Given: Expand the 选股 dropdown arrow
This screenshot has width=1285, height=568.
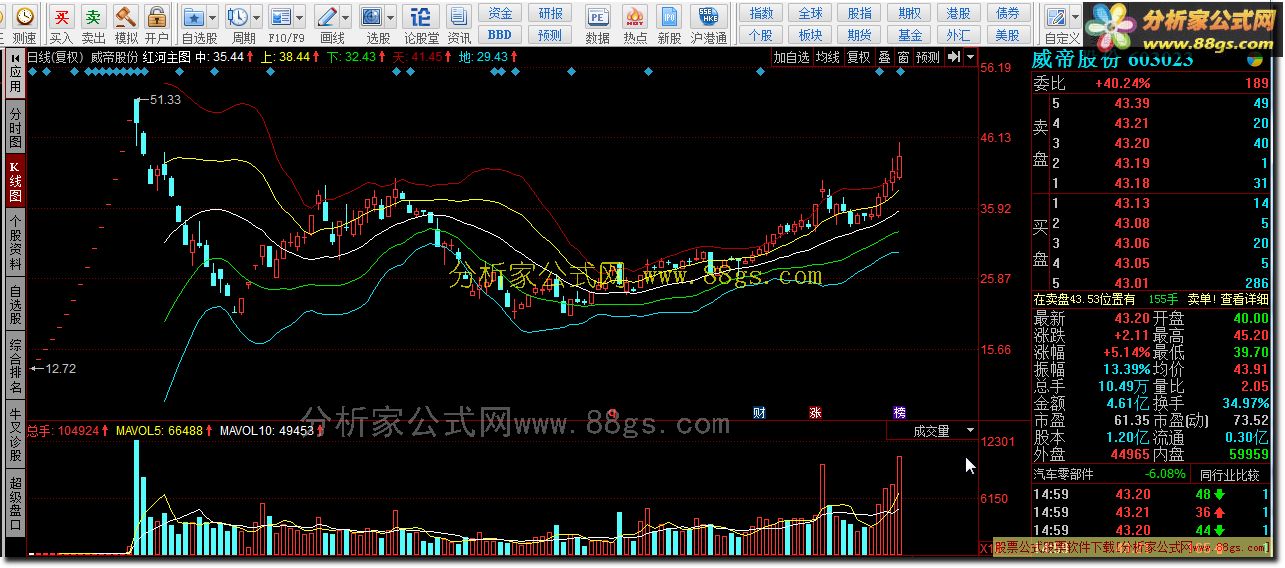Looking at the screenshot, I should 391,17.
